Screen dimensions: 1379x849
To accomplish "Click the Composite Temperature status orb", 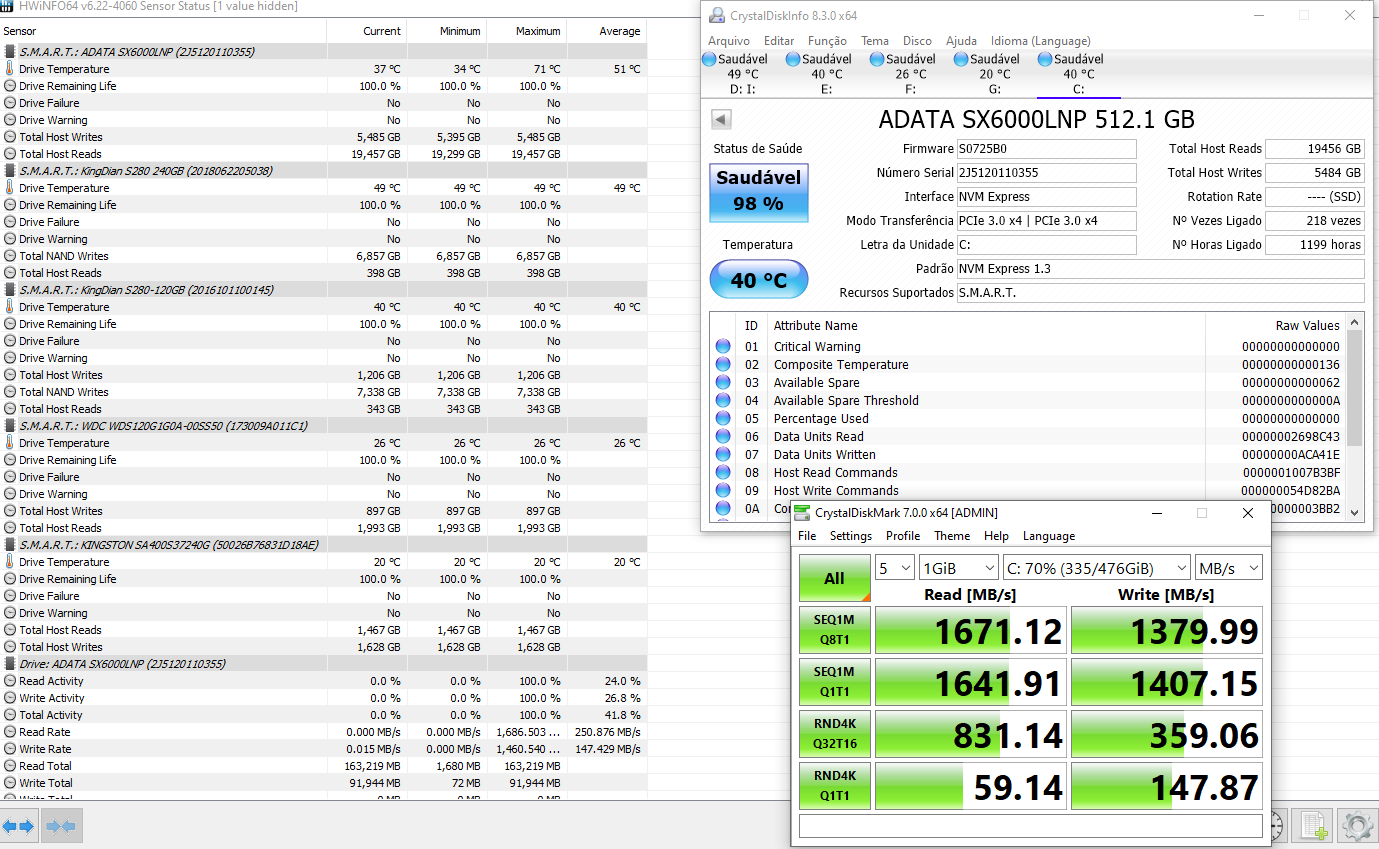I will [x=723, y=365].
